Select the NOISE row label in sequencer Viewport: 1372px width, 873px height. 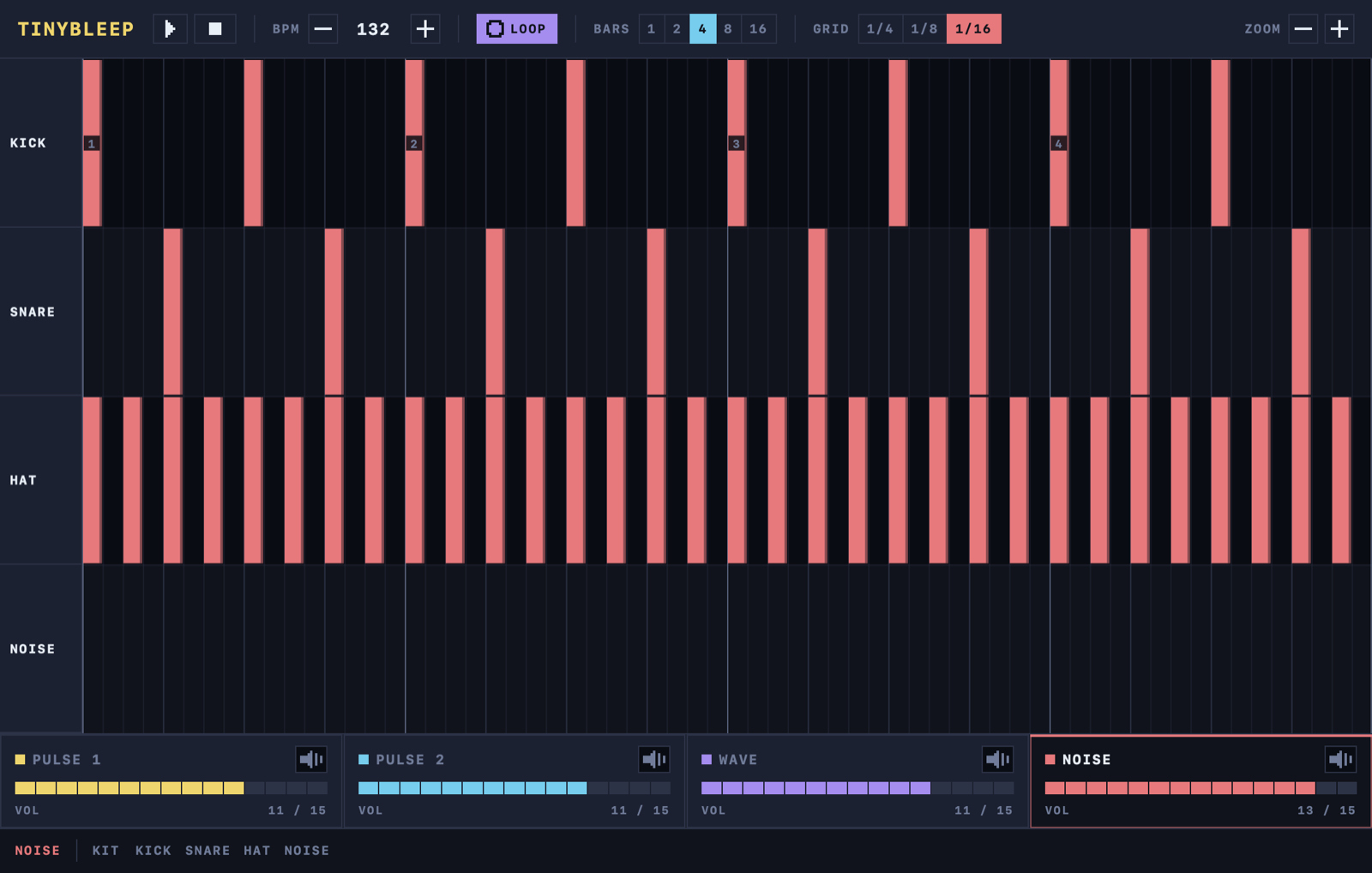tap(33, 649)
